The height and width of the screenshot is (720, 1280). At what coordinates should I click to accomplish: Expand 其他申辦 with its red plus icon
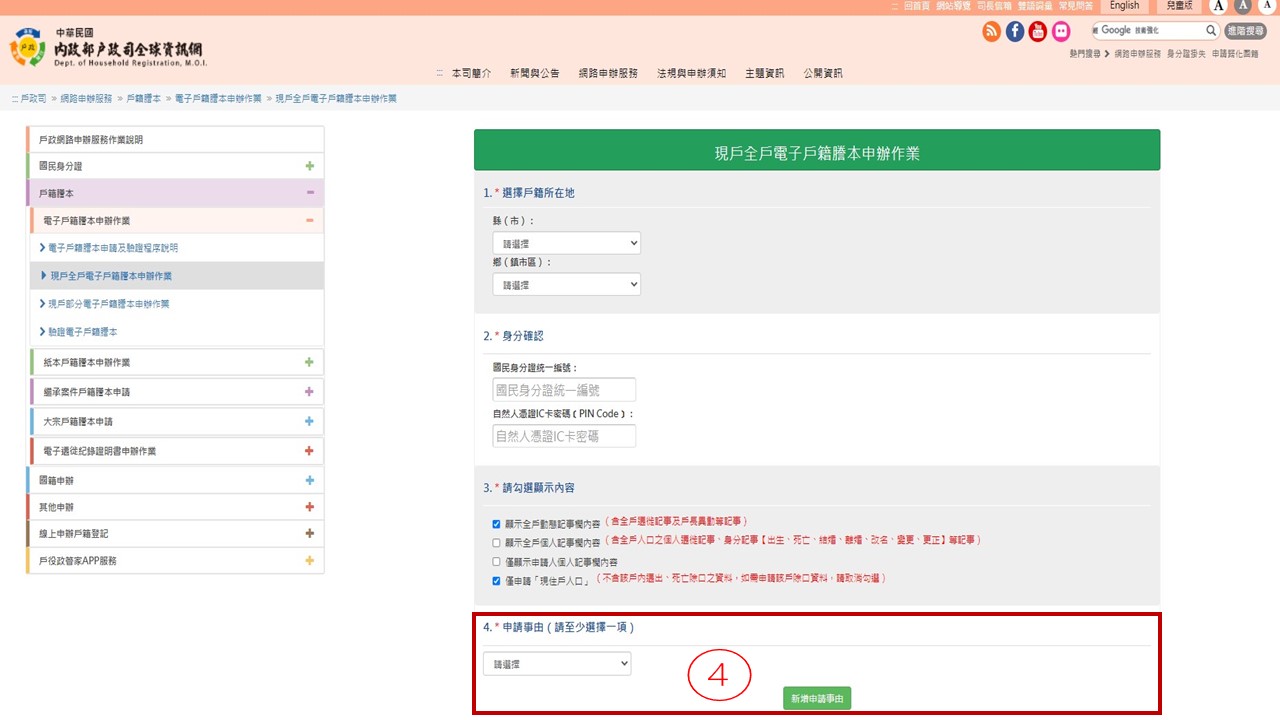point(310,507)
